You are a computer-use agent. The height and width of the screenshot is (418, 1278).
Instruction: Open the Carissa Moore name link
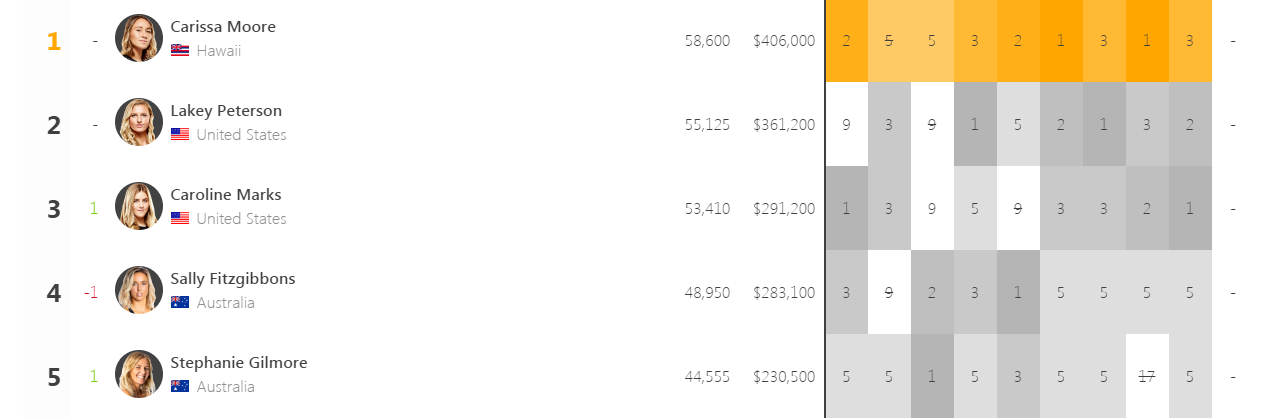click(x=223, y=27)
